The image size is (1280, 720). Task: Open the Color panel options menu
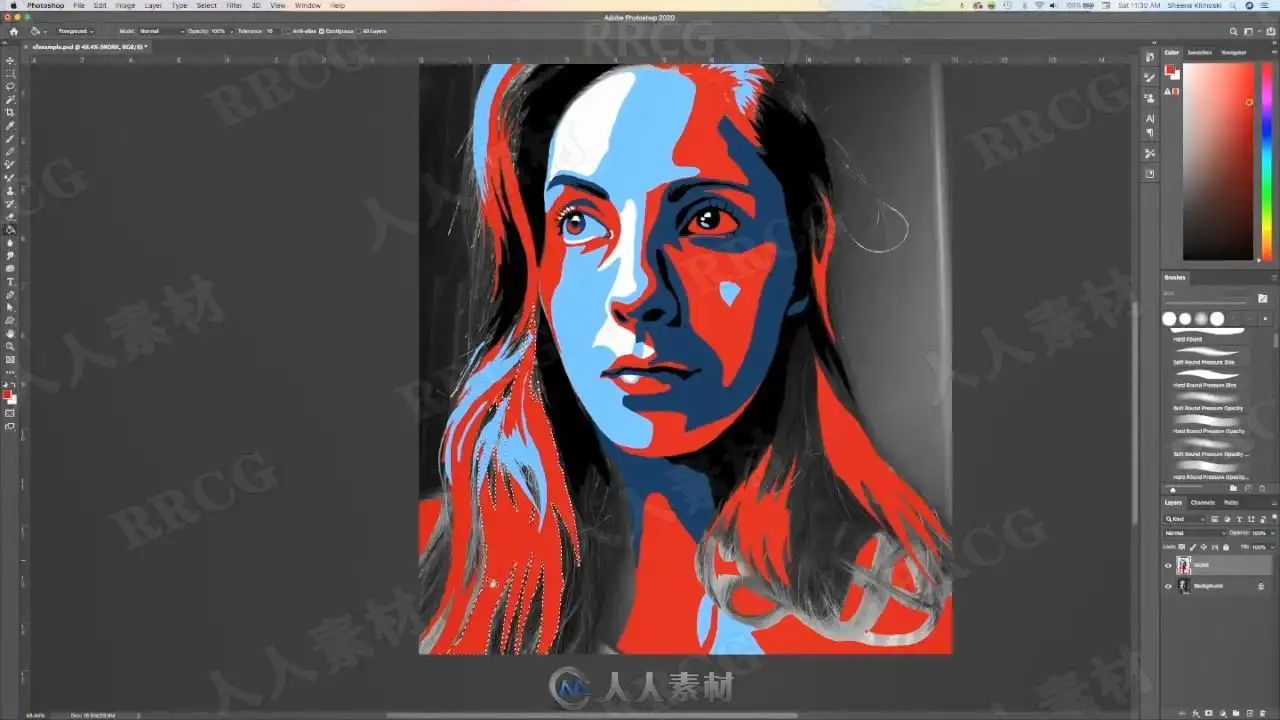coord(1273,52)
